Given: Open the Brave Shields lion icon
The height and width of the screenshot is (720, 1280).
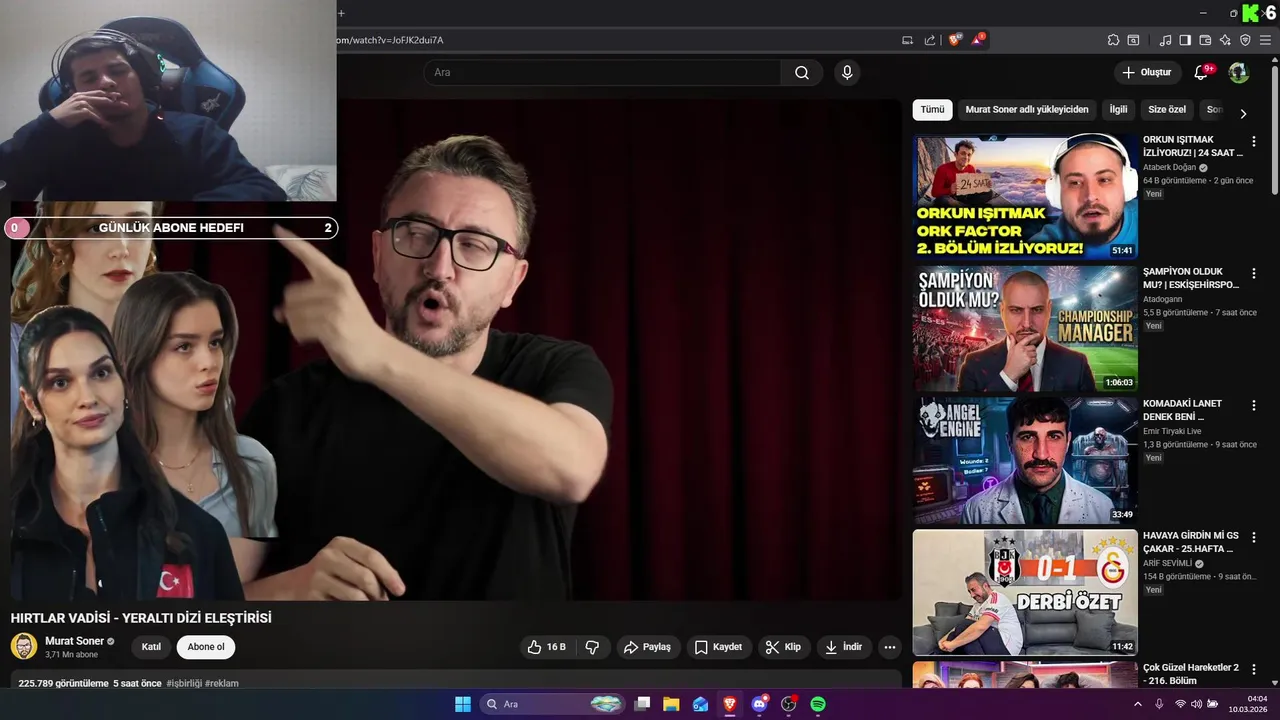Looking at the screenshot, I should pyautogui.click(x=955, y=40).
